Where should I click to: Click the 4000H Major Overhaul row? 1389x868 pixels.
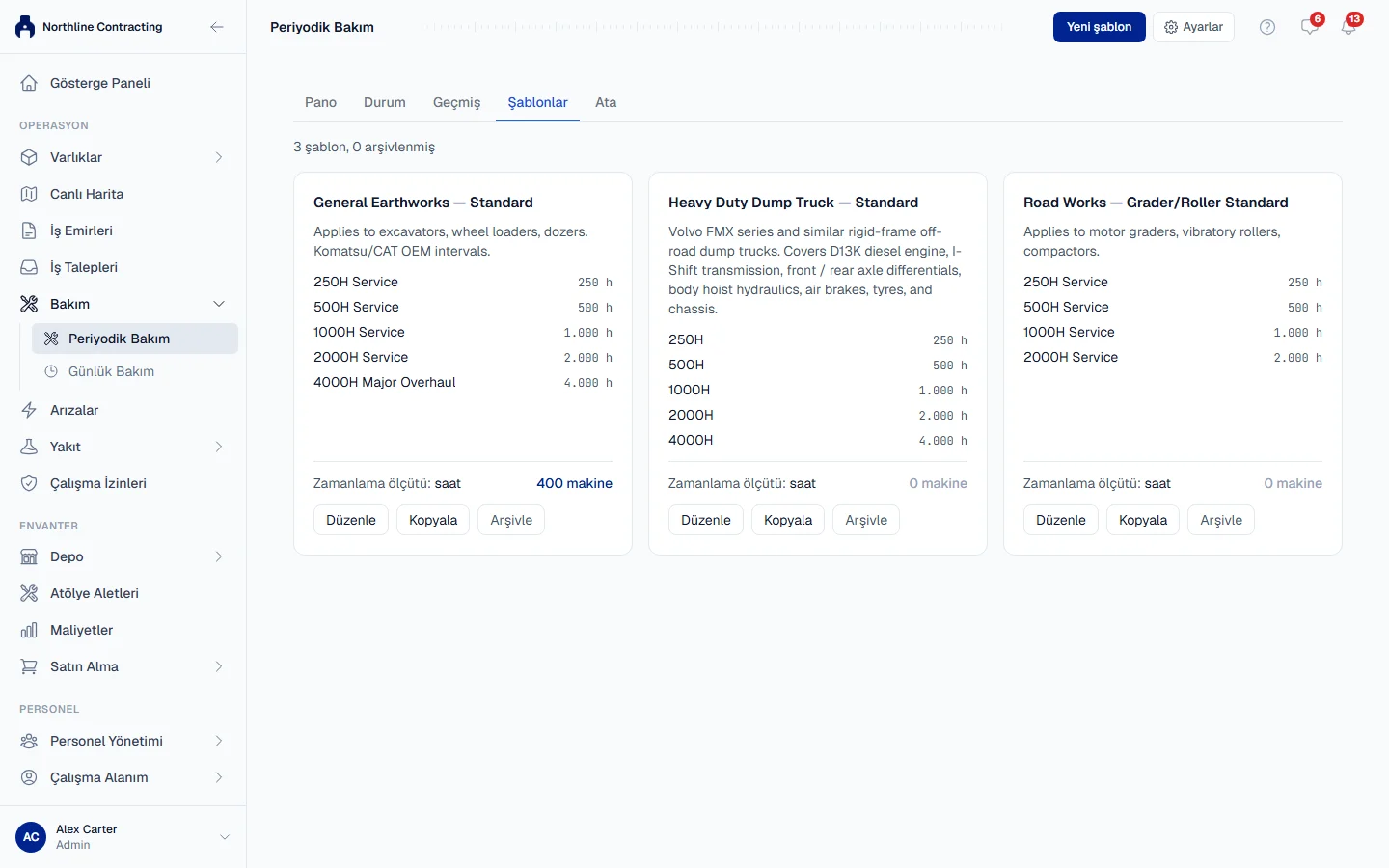(463, 382)
